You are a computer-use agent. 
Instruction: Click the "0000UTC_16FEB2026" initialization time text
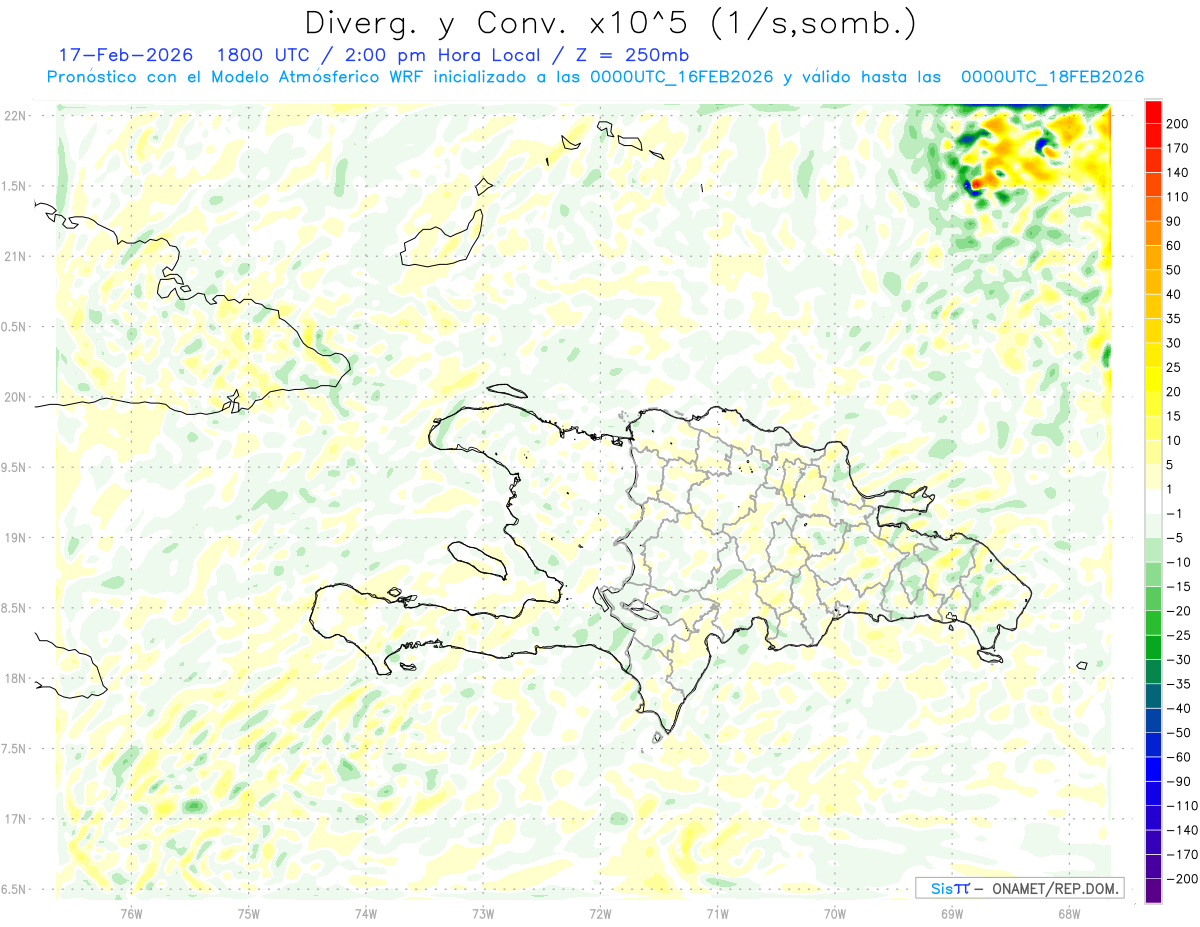coord(681,77)
